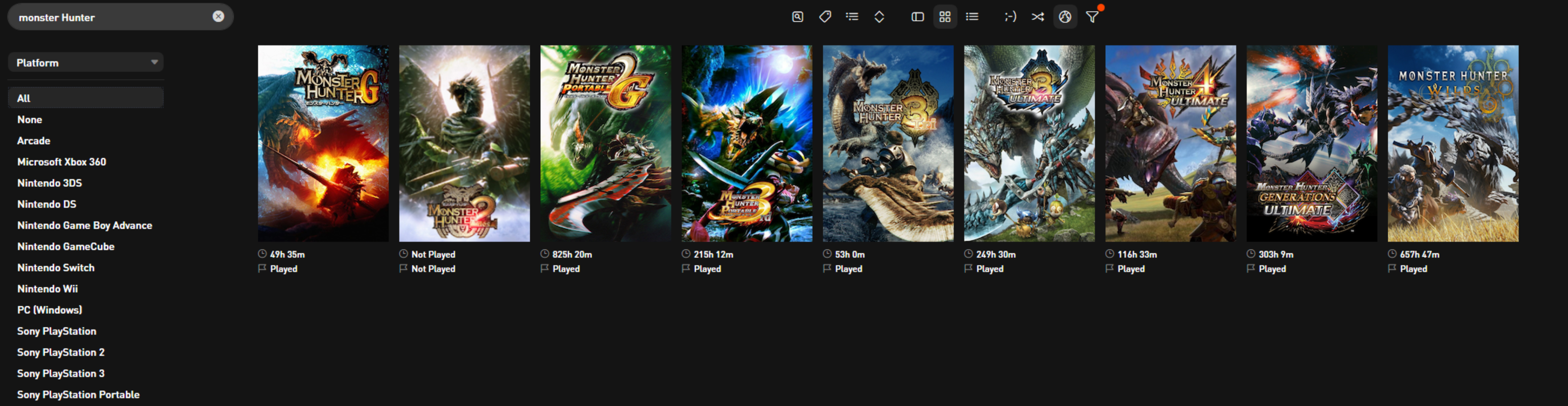This screenshot has height=406, width=1568.
Task: Click the flag icon under '215h 12m'
Action: pos(686,268)
